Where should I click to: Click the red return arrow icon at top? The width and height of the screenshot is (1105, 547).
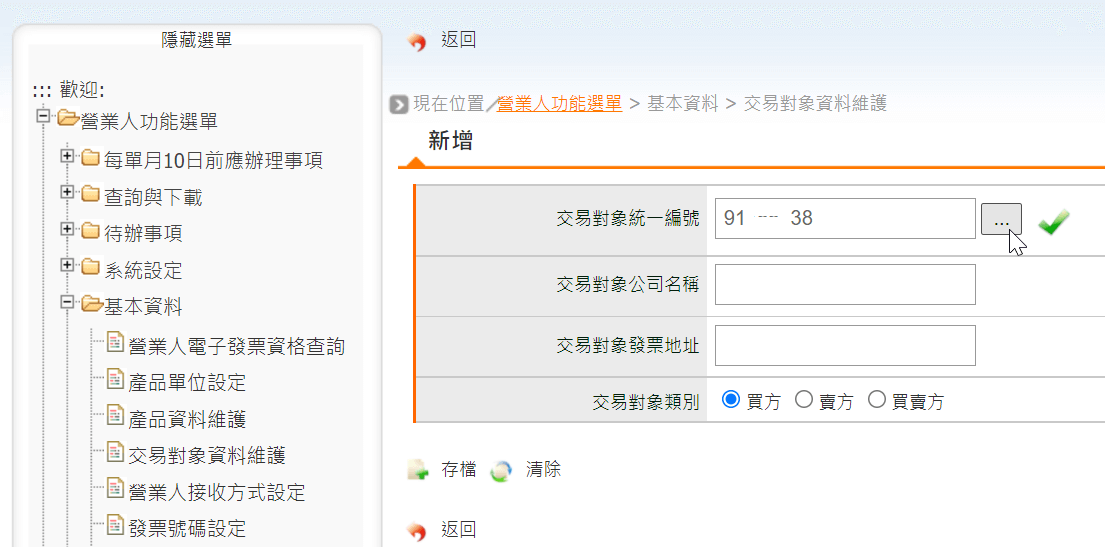coord(417,43)
